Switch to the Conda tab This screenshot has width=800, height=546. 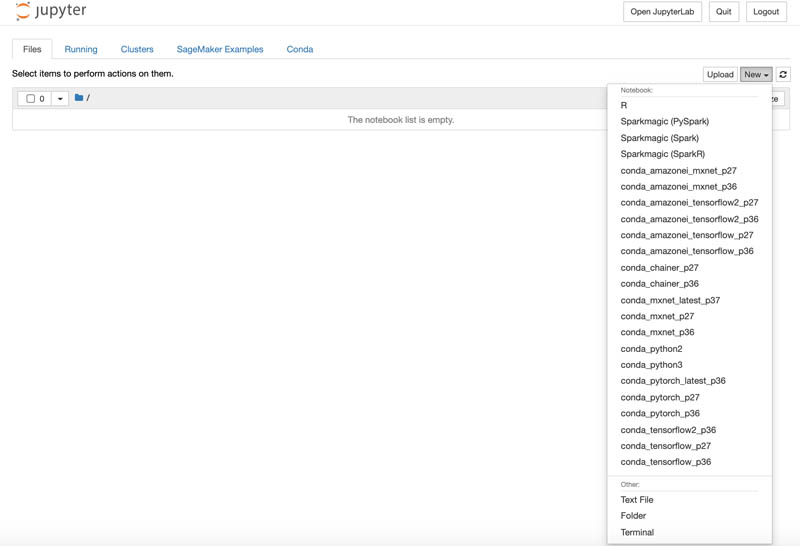[299, 49]
